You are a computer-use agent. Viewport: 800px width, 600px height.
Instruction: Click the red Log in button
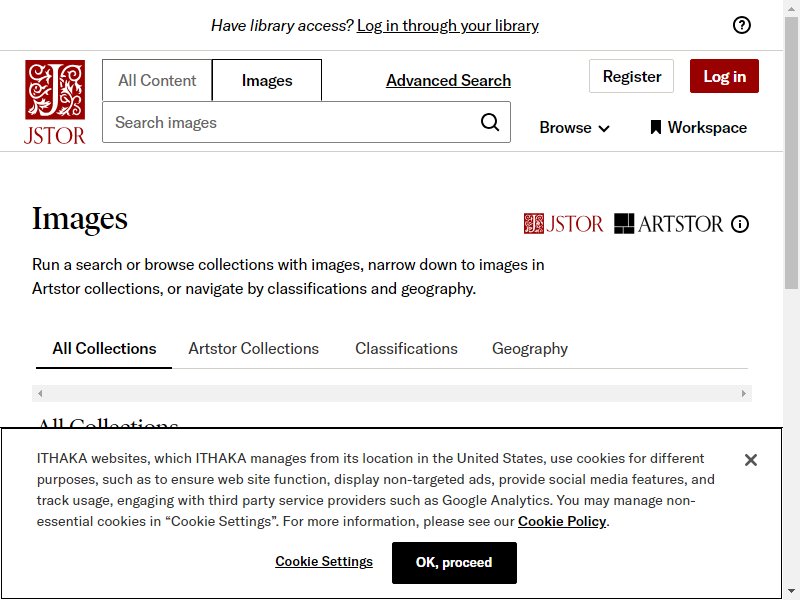724,76
